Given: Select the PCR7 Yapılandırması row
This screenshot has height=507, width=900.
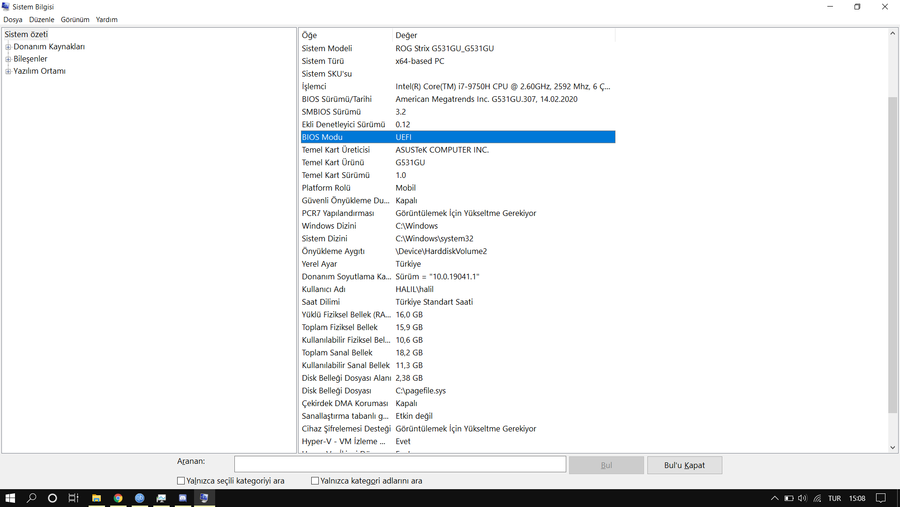Looking at the screenshot, I should pyautogui.click(x=457, y=213).
